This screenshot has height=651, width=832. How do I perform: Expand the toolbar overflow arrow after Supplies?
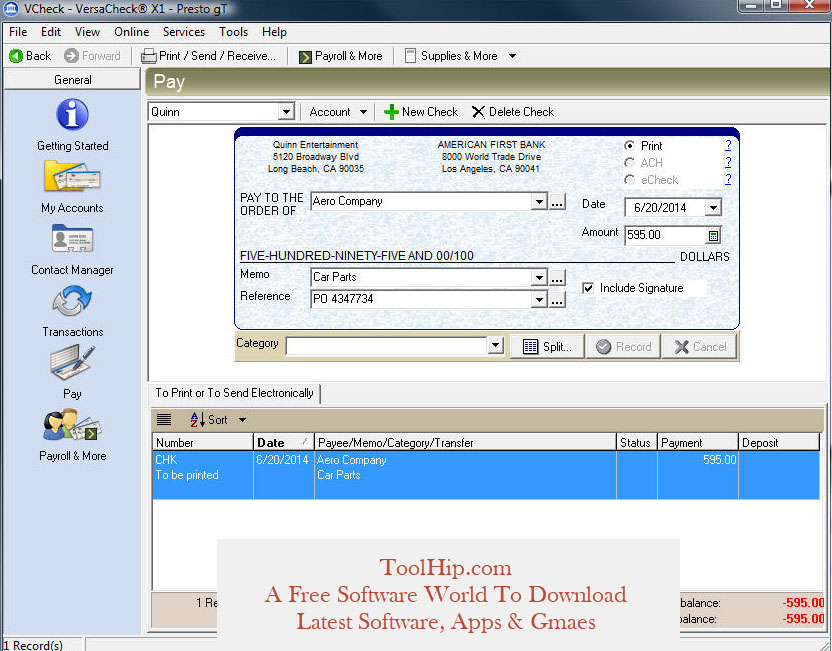[512, 56]
